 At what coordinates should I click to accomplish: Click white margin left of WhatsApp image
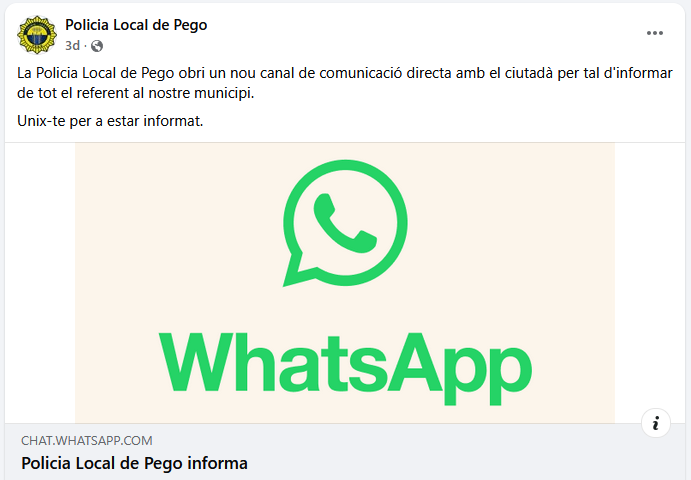pos(40,282)
